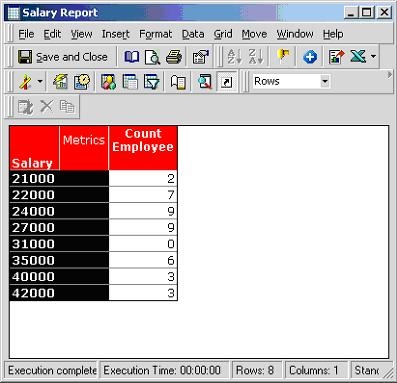Click the toolbar overflow arrow at far right
Image resolution: width=397 pixels, height=383 pixels.
389,75
